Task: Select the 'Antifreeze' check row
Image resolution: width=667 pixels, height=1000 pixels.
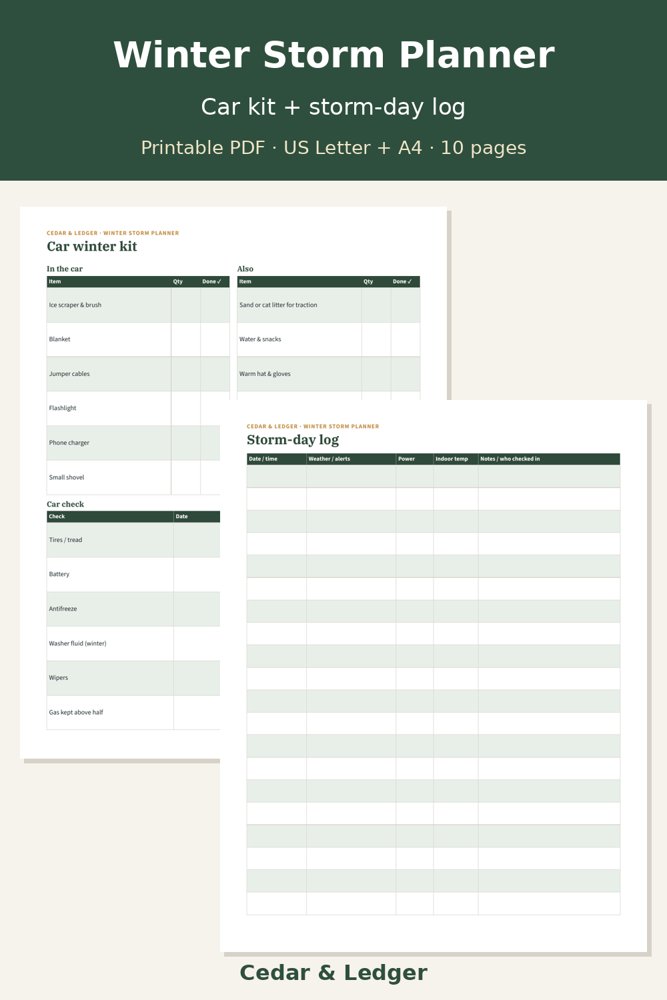Action: (x=133, y=608)
